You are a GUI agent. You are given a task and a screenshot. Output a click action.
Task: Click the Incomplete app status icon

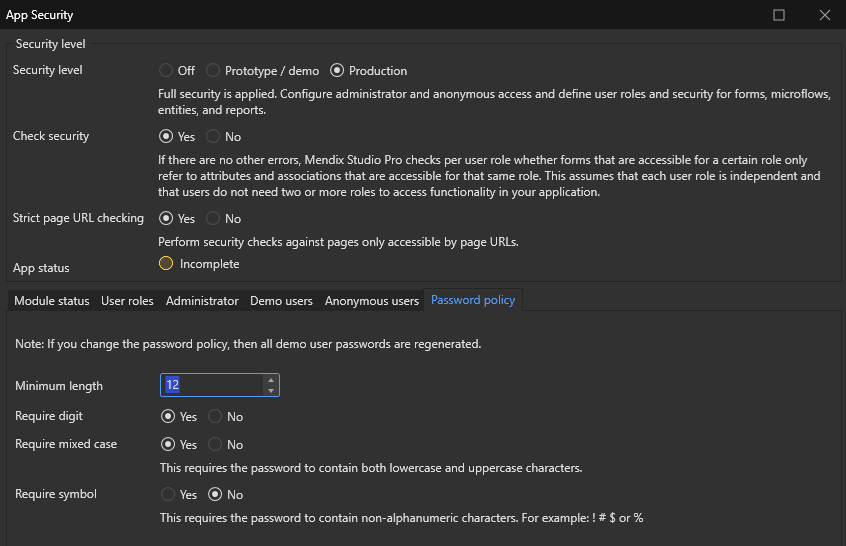tap(166, 264)
